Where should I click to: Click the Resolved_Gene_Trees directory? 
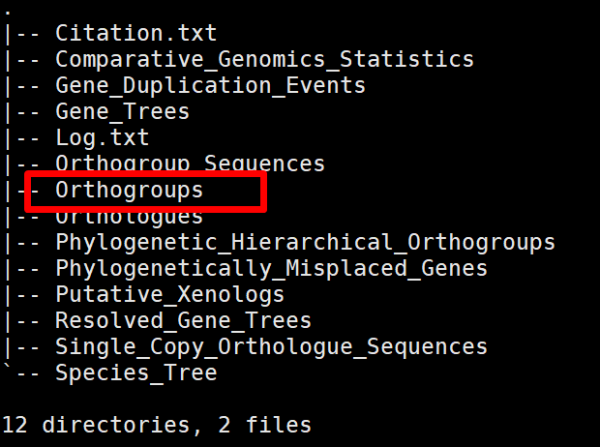point(183,320)
